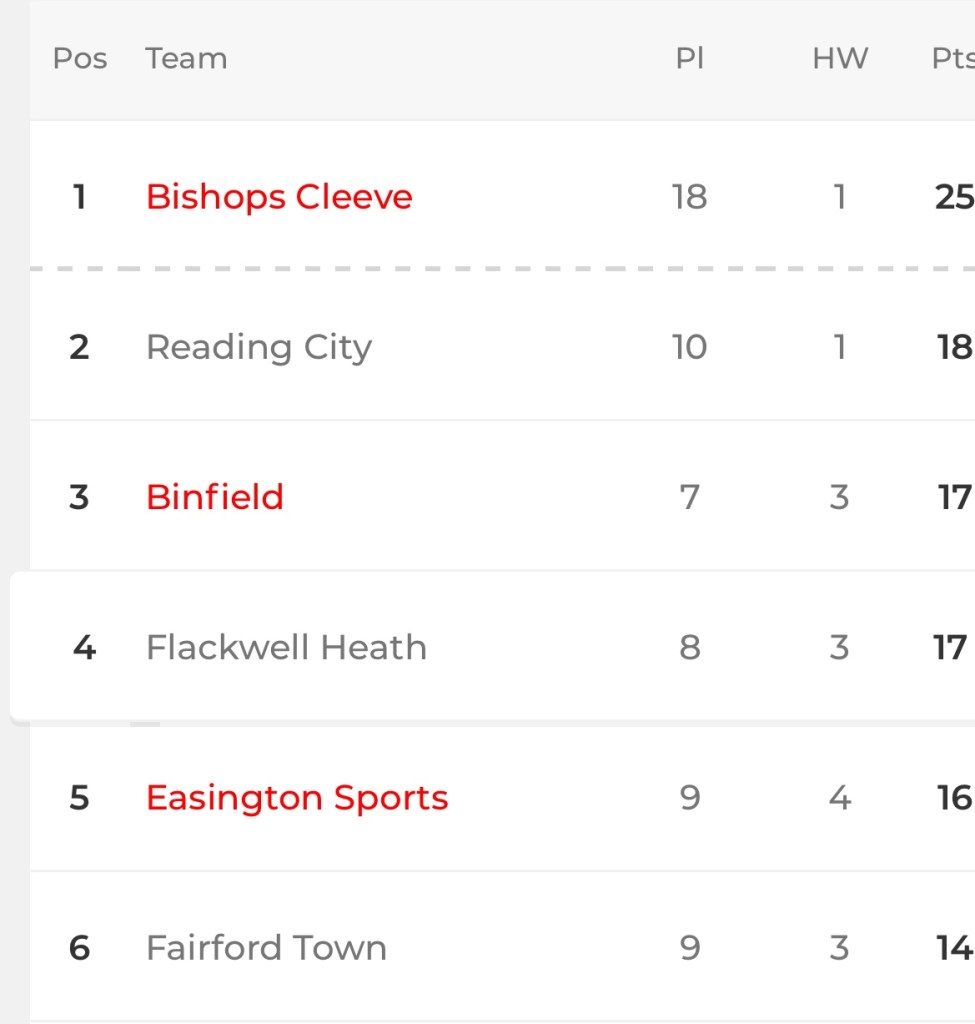Screen dimensions: 975x1024
Task: Click Reading City's played value 10
Action: [x=690, y=347]
